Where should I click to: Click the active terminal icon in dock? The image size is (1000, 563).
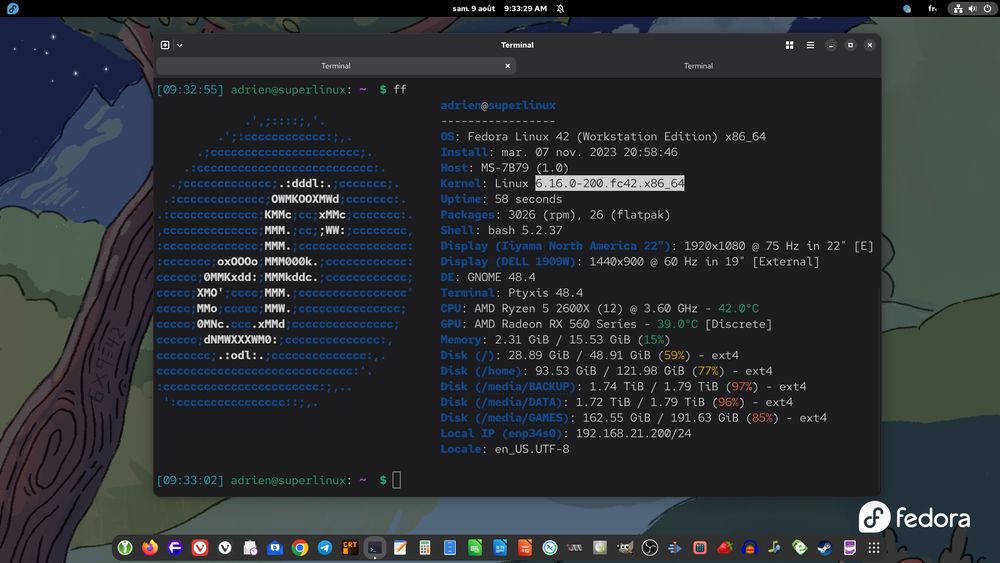pos(375,547)
